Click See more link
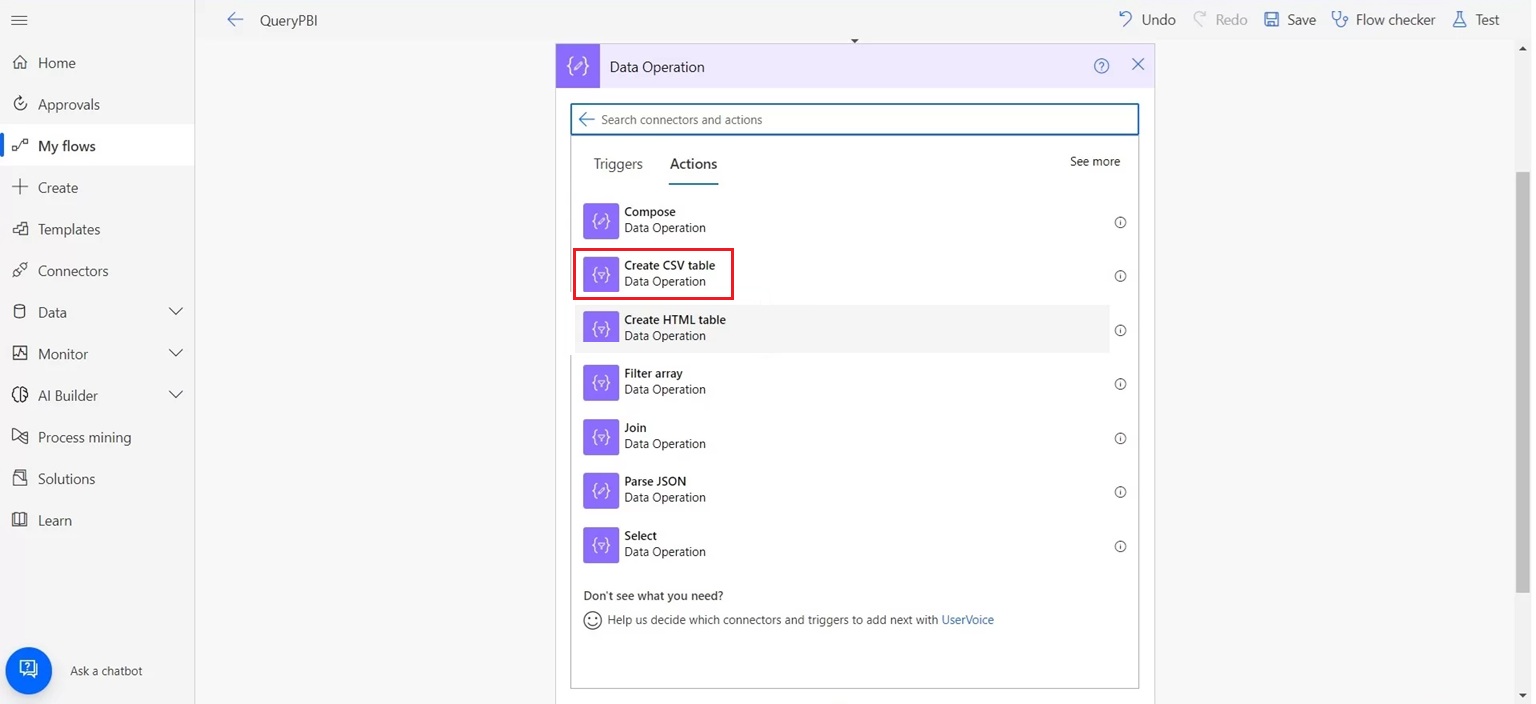Image resolution: width=1536 pixels, height=704 pixels. click(x=1095, y=161)
